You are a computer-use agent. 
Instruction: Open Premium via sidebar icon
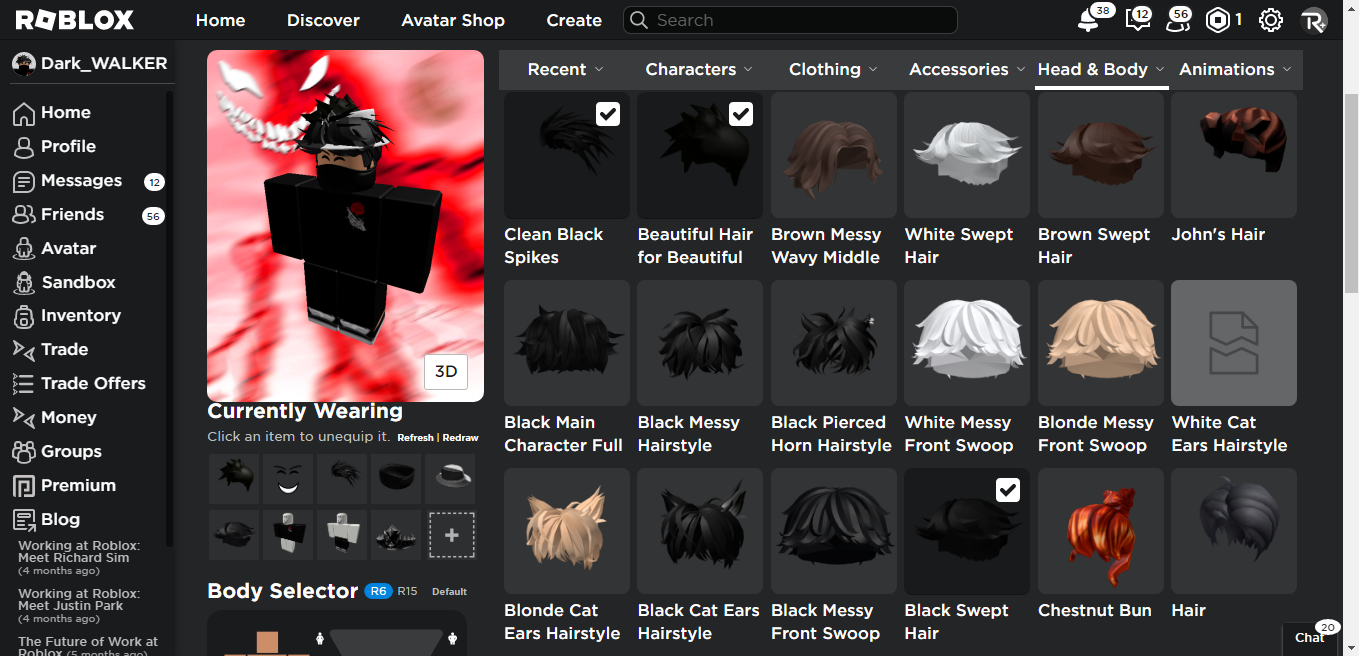pyautogui.click(x=24, y=486)
